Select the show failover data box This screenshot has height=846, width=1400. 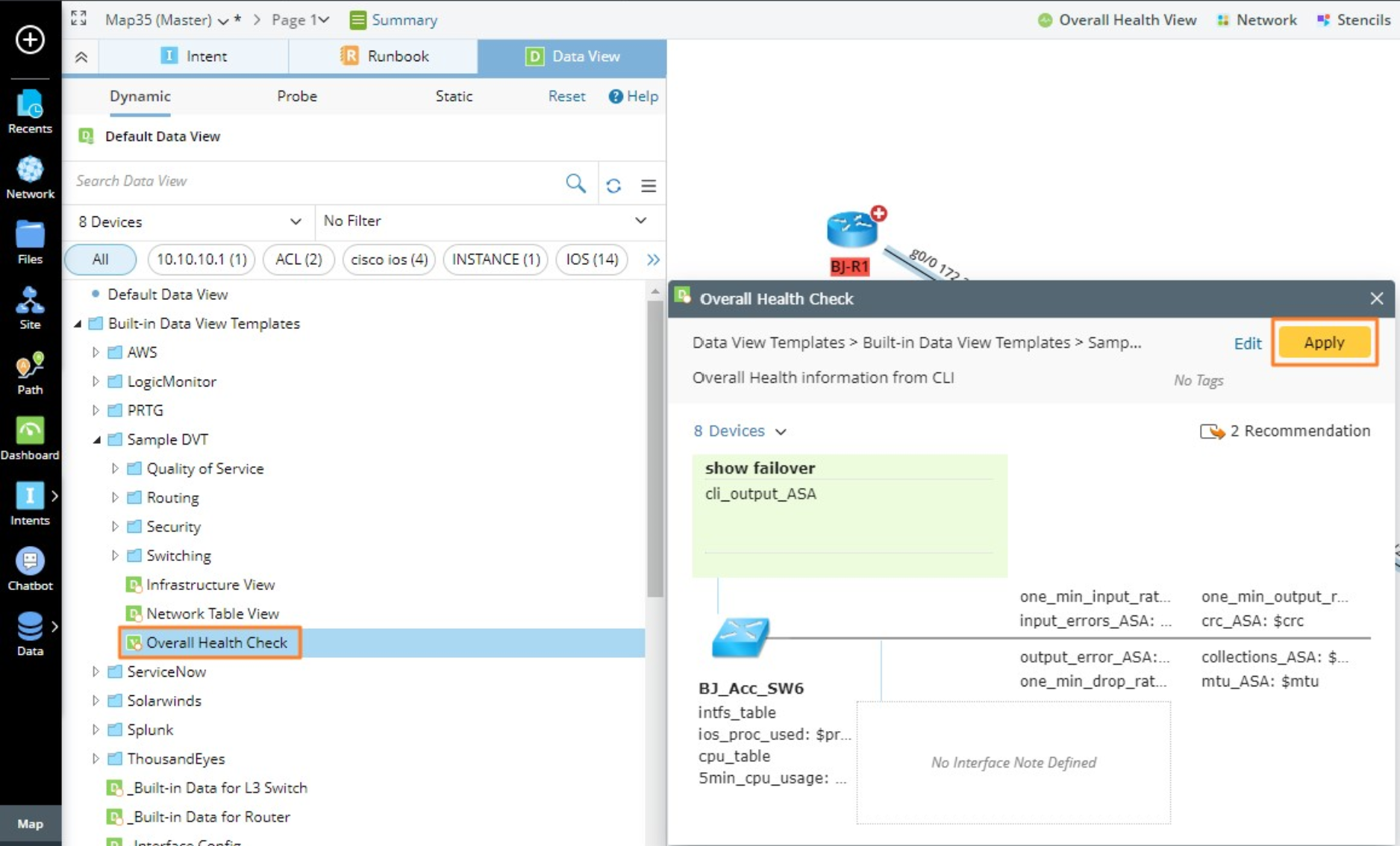[x=849, y=516]
